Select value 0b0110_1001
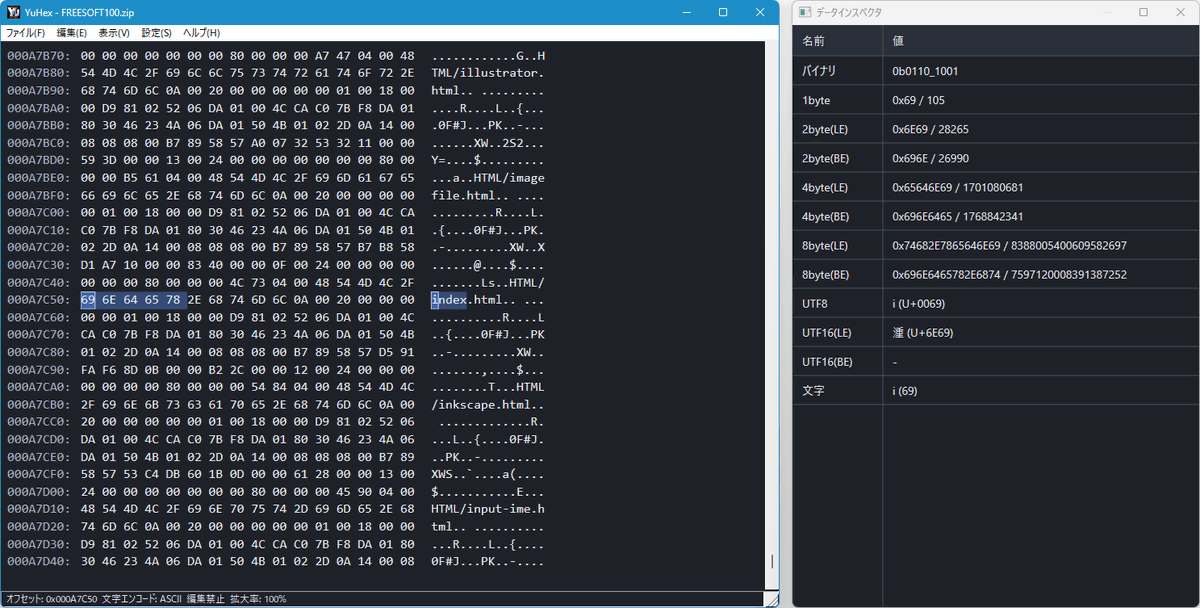Viewport: 1200px width, 608px height. [926, 72]
